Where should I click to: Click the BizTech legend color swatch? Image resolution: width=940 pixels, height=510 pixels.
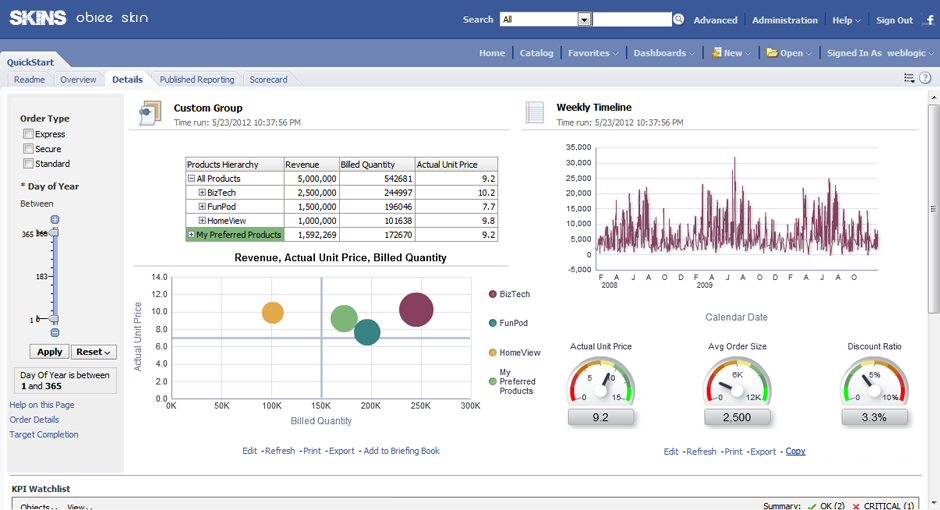pyautogui.click(x=493, y=294)
